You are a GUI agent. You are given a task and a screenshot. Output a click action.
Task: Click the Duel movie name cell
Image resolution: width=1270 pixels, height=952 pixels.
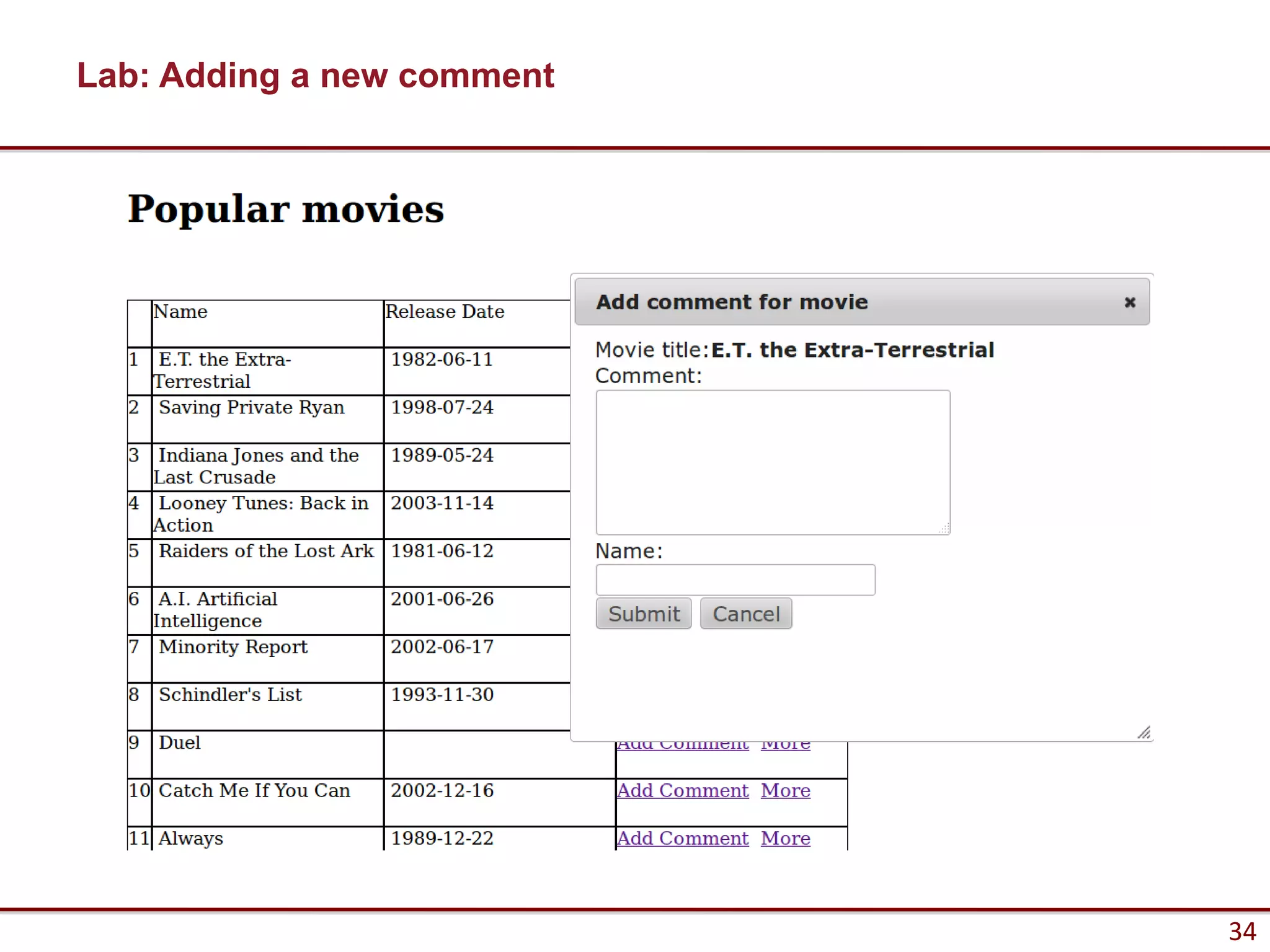coord(180,743)
